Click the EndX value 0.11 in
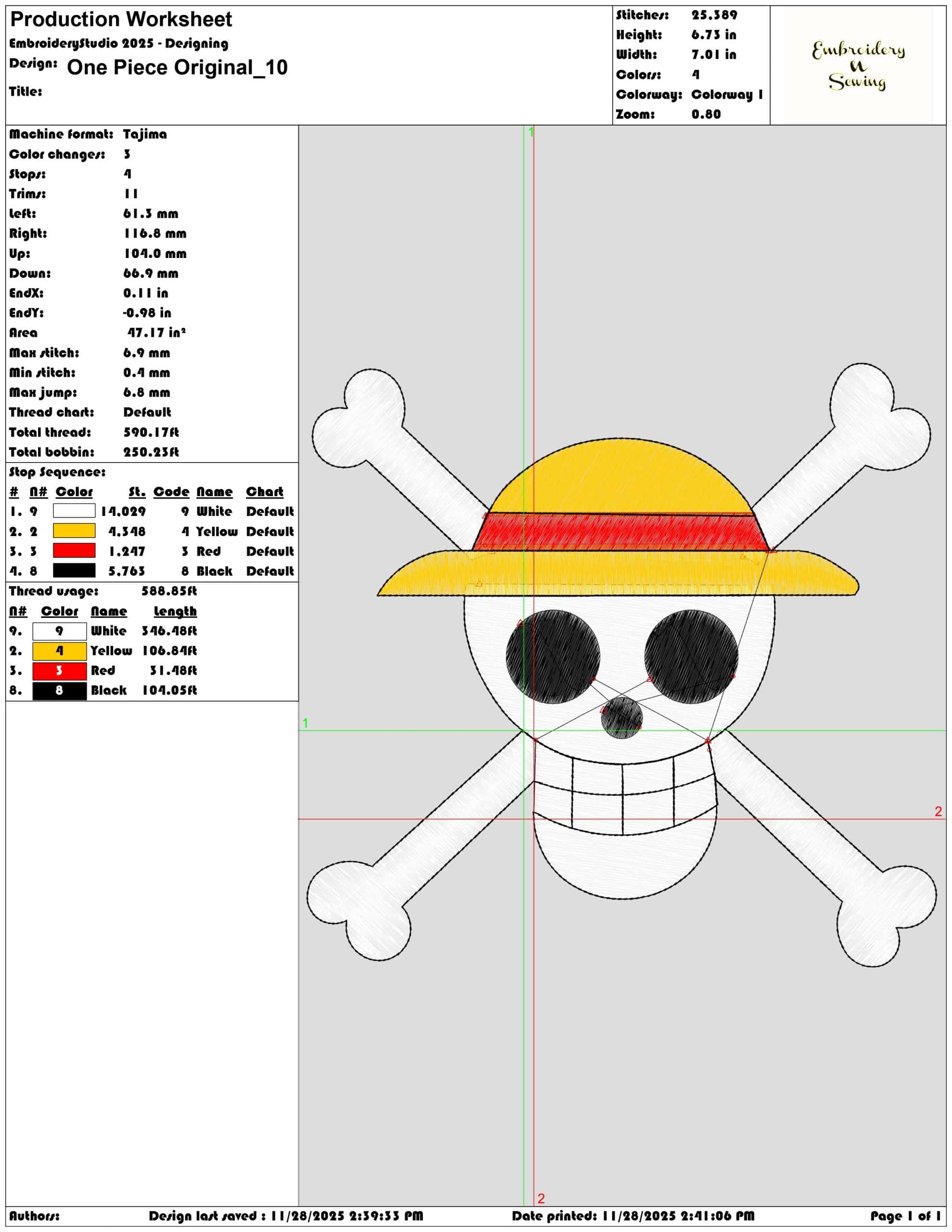 tap(146, 293)
